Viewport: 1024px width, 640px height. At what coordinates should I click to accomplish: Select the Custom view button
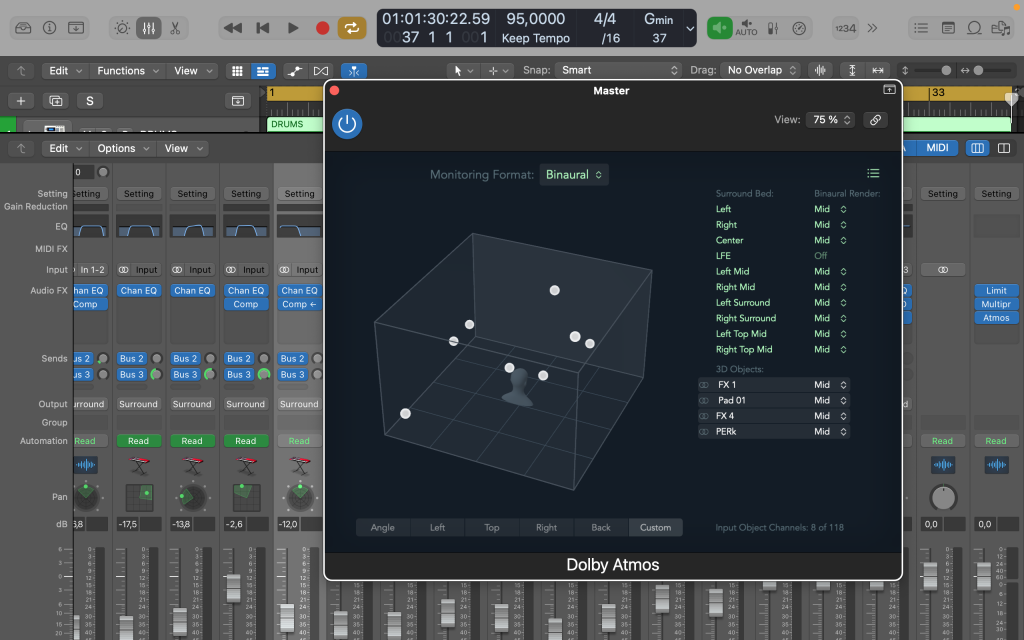(x=656, y=528)
